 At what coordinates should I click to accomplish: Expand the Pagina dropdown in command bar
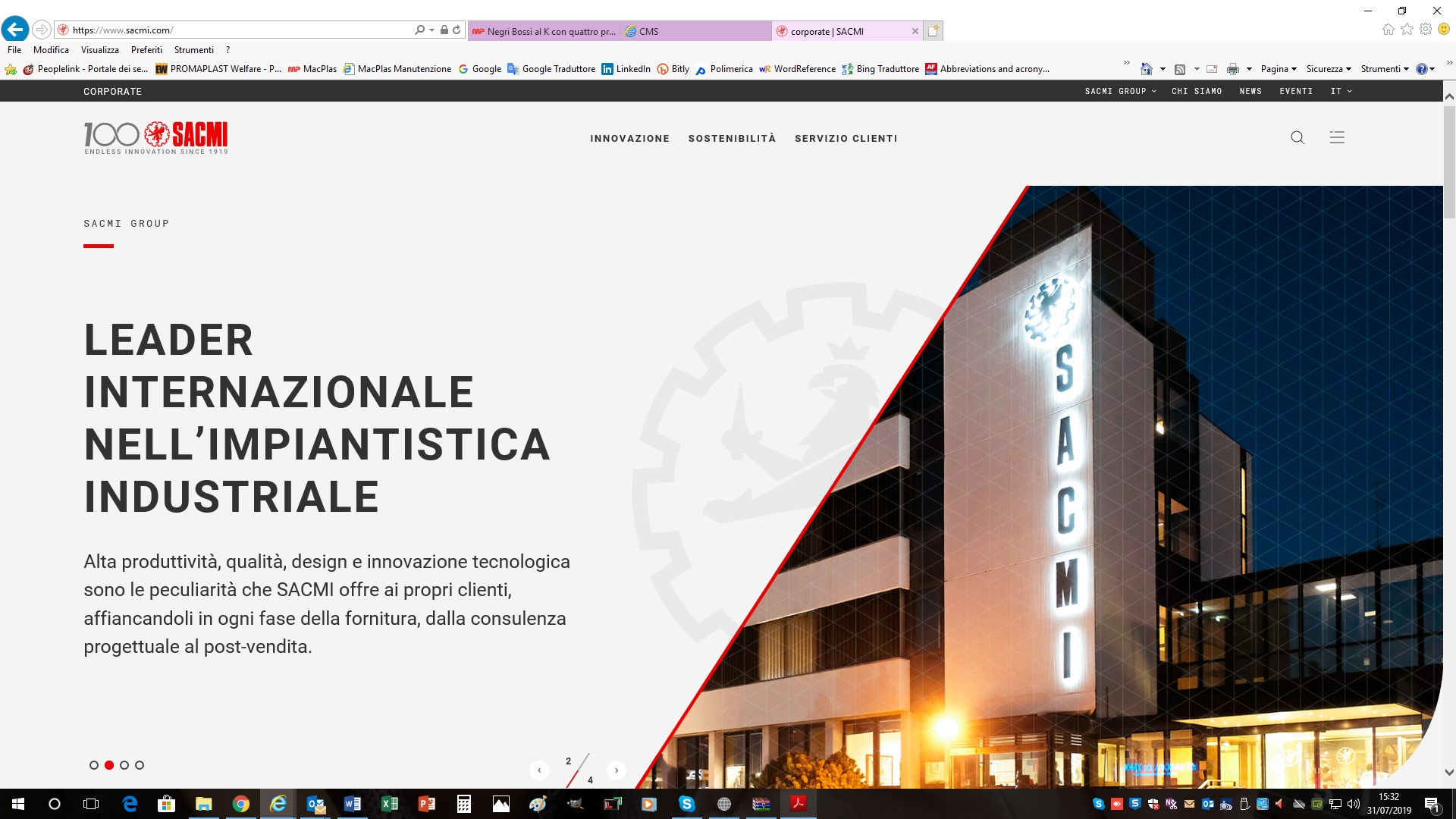click(x=1279, y=69)
